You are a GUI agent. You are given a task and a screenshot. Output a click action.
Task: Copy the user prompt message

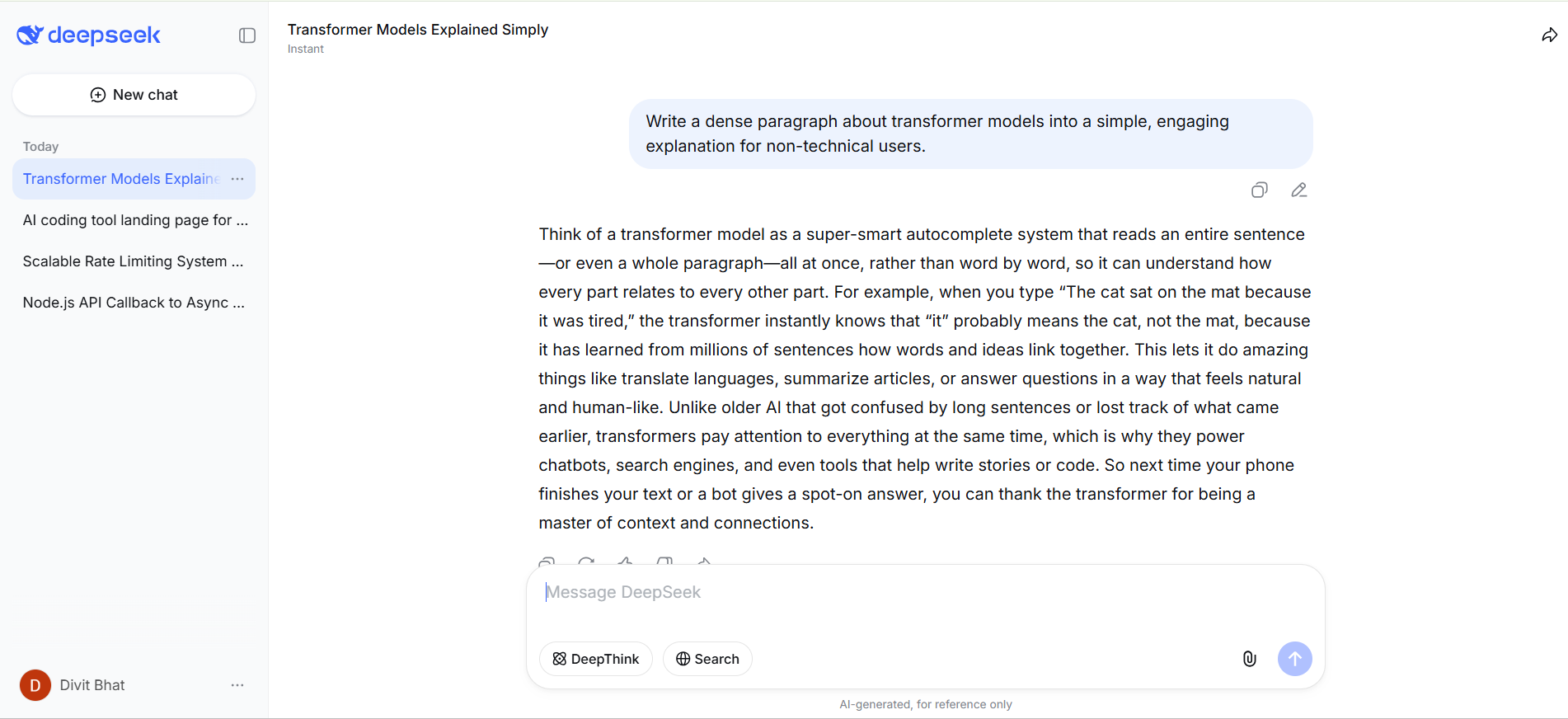pos(1259,190)
